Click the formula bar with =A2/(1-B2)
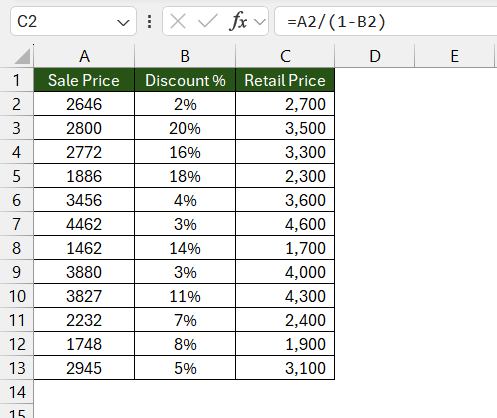The image size is (497, 418). 386,21
